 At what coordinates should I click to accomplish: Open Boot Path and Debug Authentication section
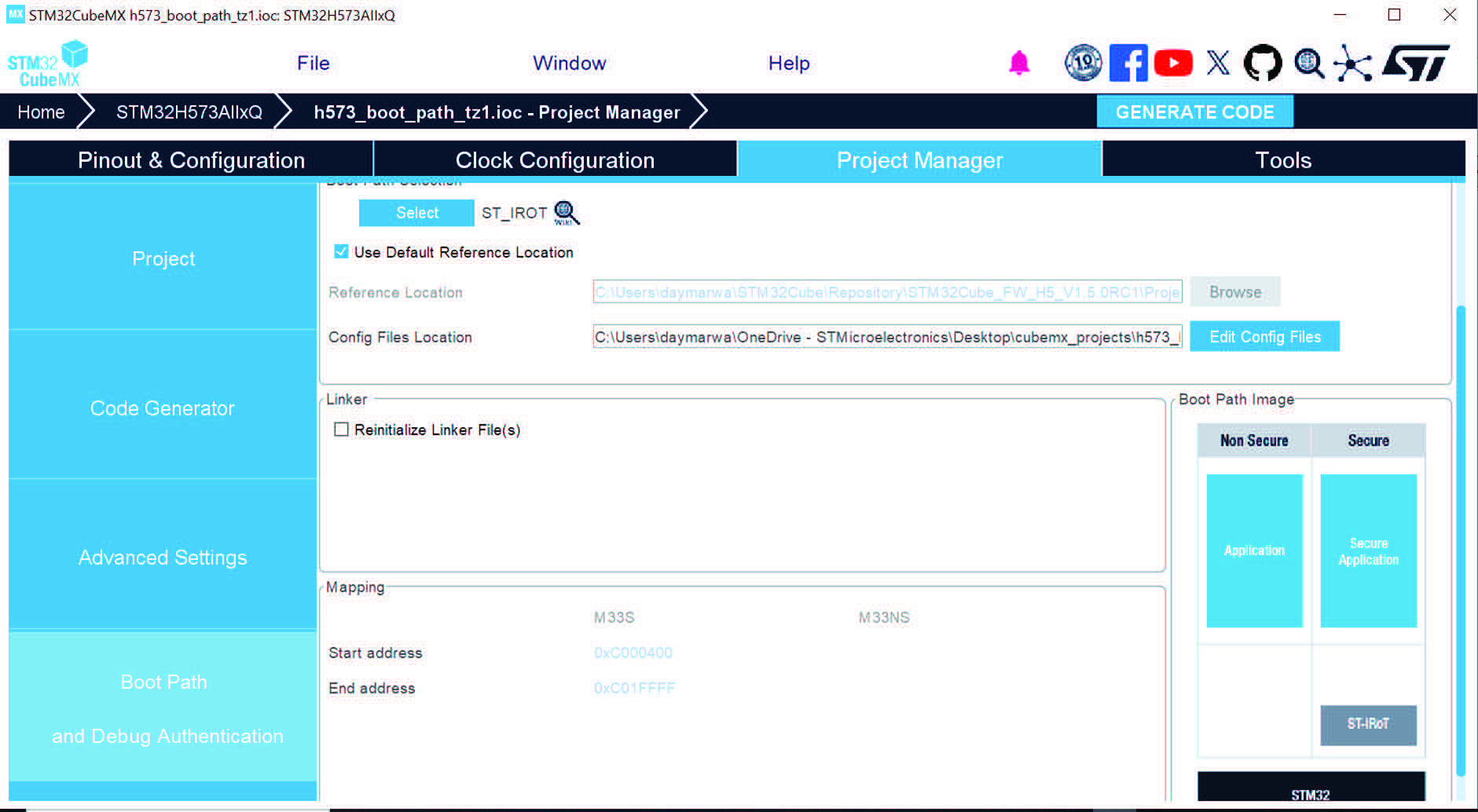(163, 708)
